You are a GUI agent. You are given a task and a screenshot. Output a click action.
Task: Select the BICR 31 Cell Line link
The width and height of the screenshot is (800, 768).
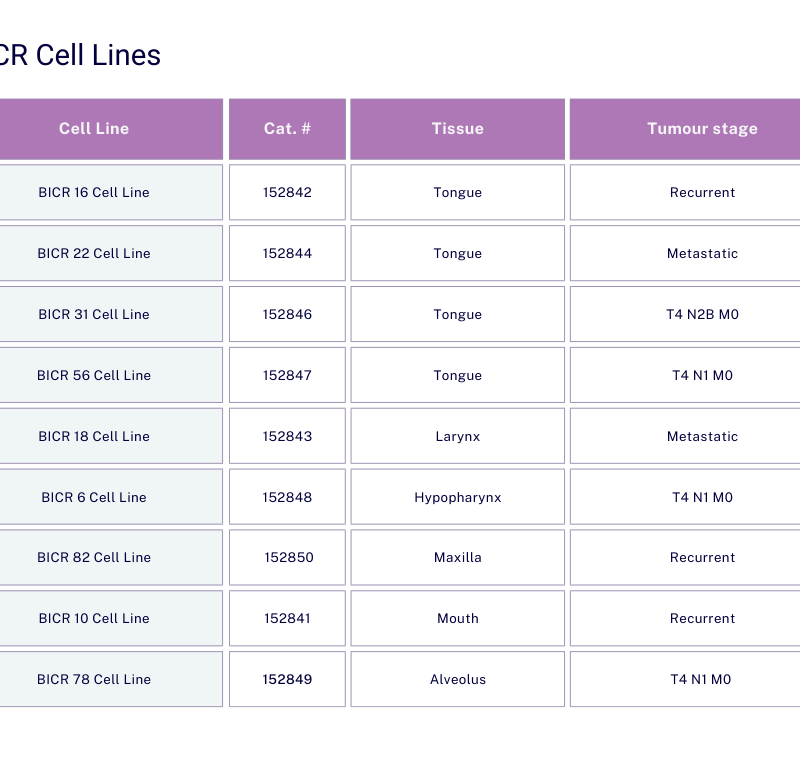94,315
